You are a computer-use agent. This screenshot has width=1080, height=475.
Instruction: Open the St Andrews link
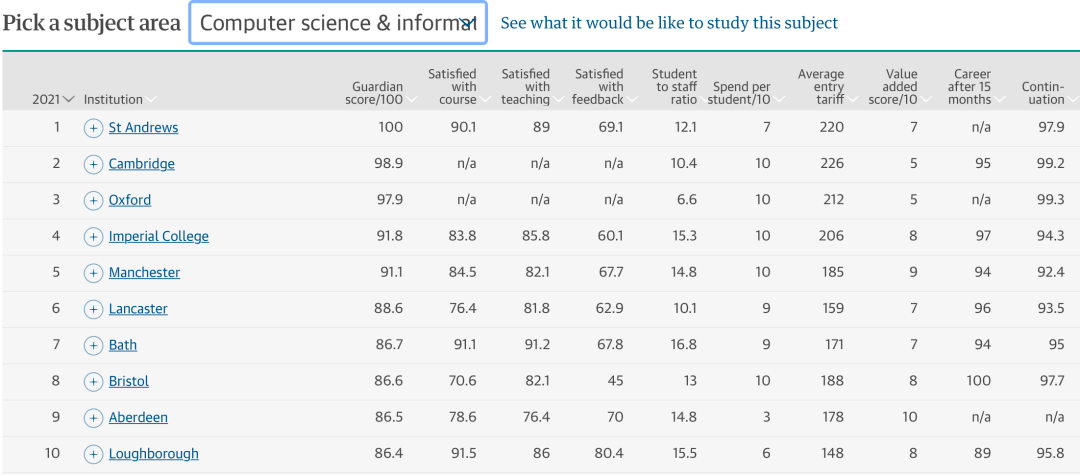[x=143, y=127]
